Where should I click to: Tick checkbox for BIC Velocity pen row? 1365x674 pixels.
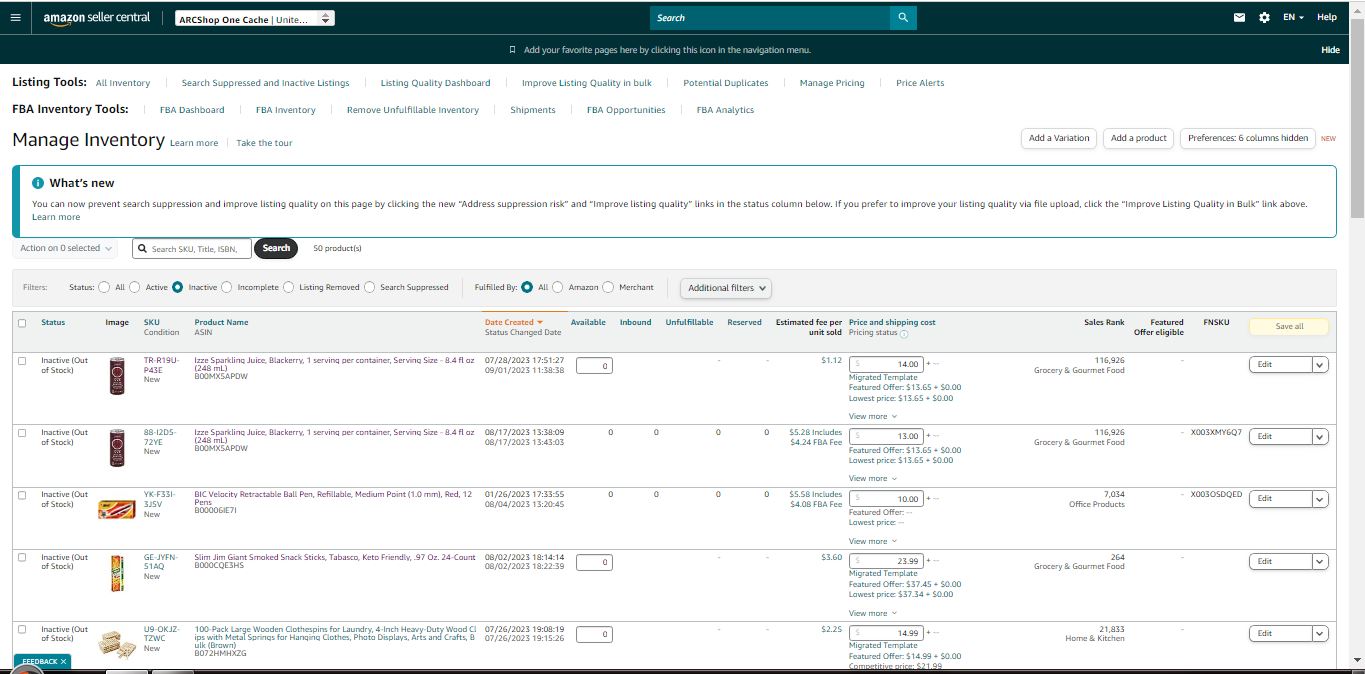pos(22,495)
